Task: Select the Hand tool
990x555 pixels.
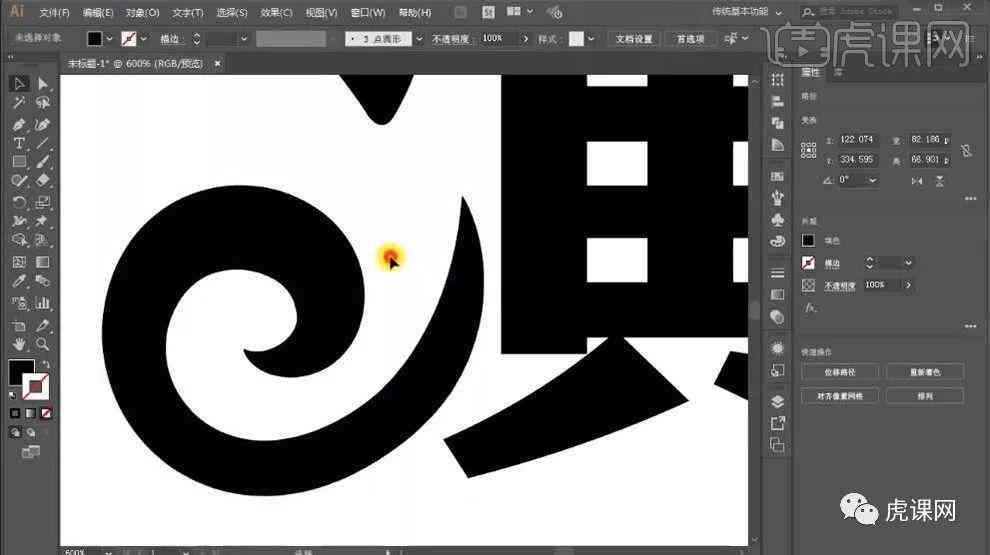Action: pos(19,344)
